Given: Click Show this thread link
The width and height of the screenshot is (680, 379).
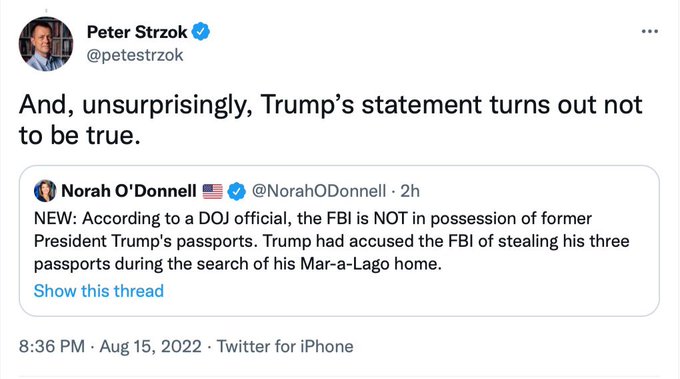Looking at the screenshot, I should 99,291.
